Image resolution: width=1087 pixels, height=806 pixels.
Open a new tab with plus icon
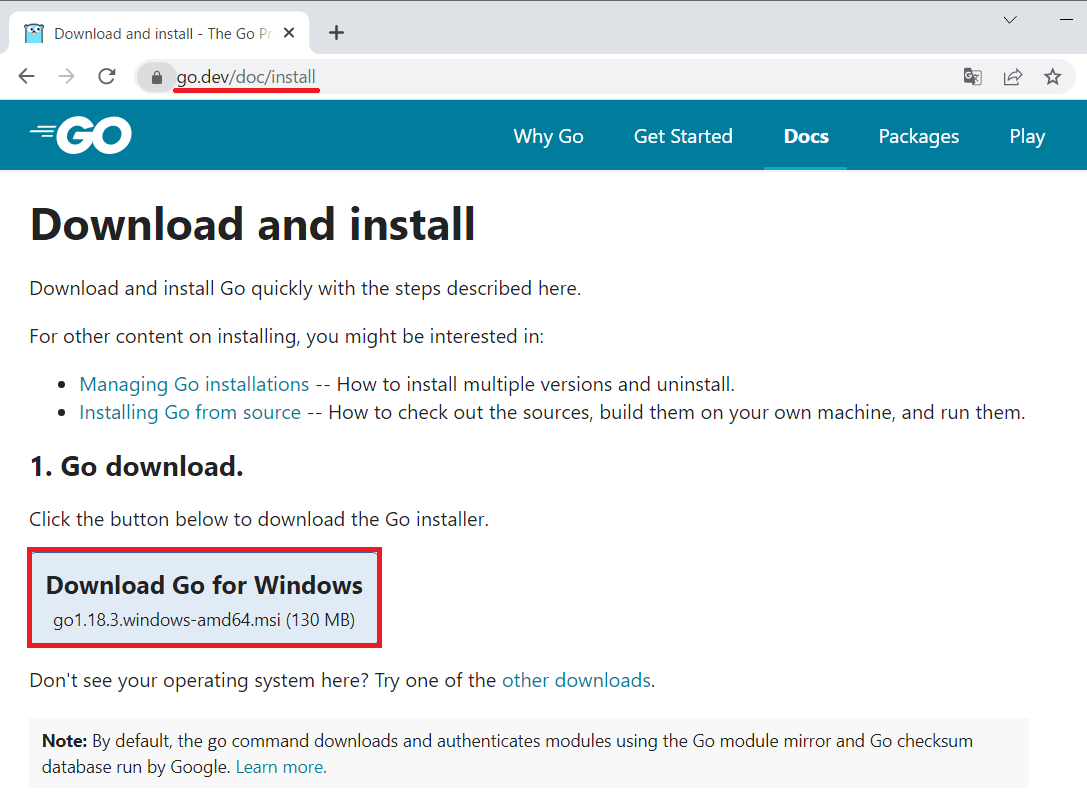point(336,33)
